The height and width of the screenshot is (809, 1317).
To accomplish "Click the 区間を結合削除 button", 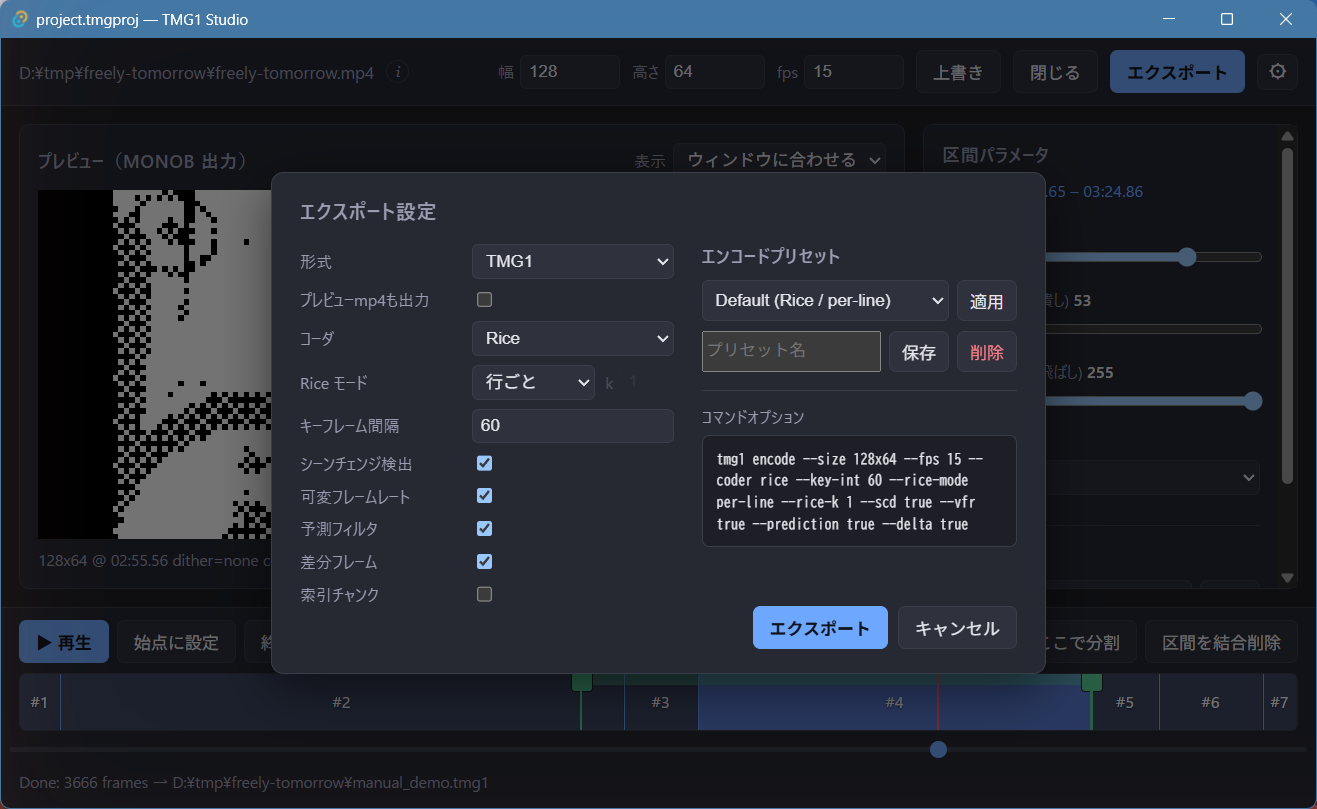I will (1221, 642).
